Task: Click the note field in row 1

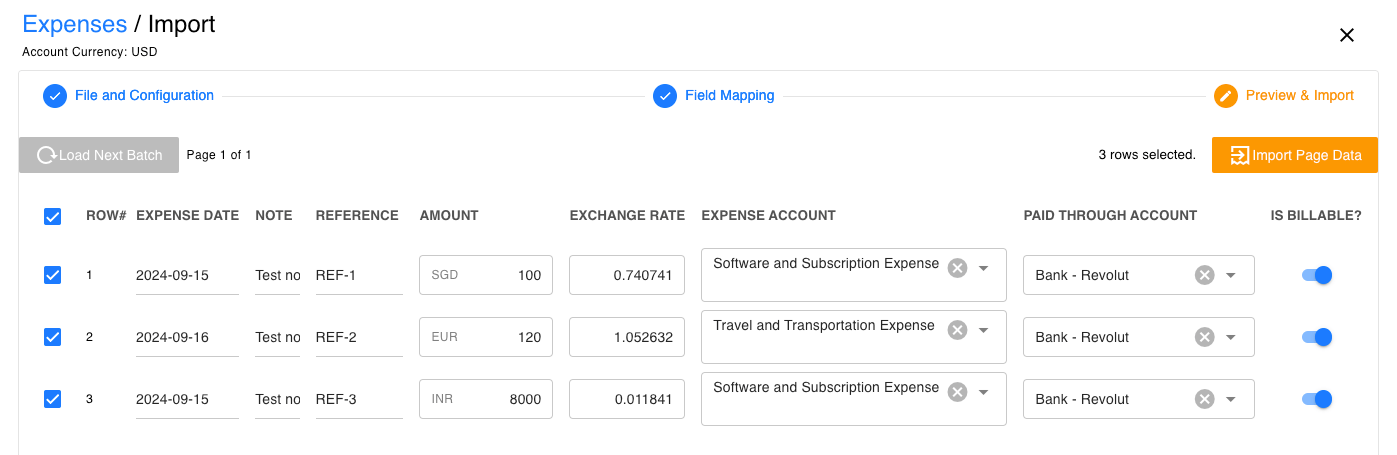Action: 278,275
